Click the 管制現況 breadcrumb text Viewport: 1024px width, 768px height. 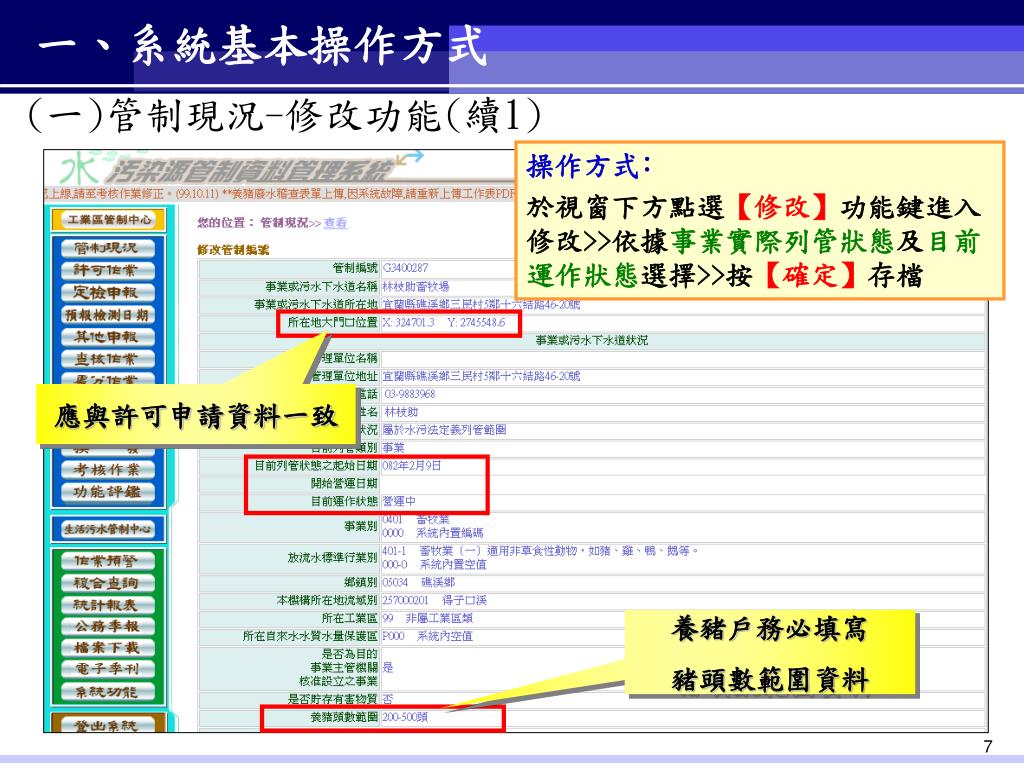click(284, 223)
